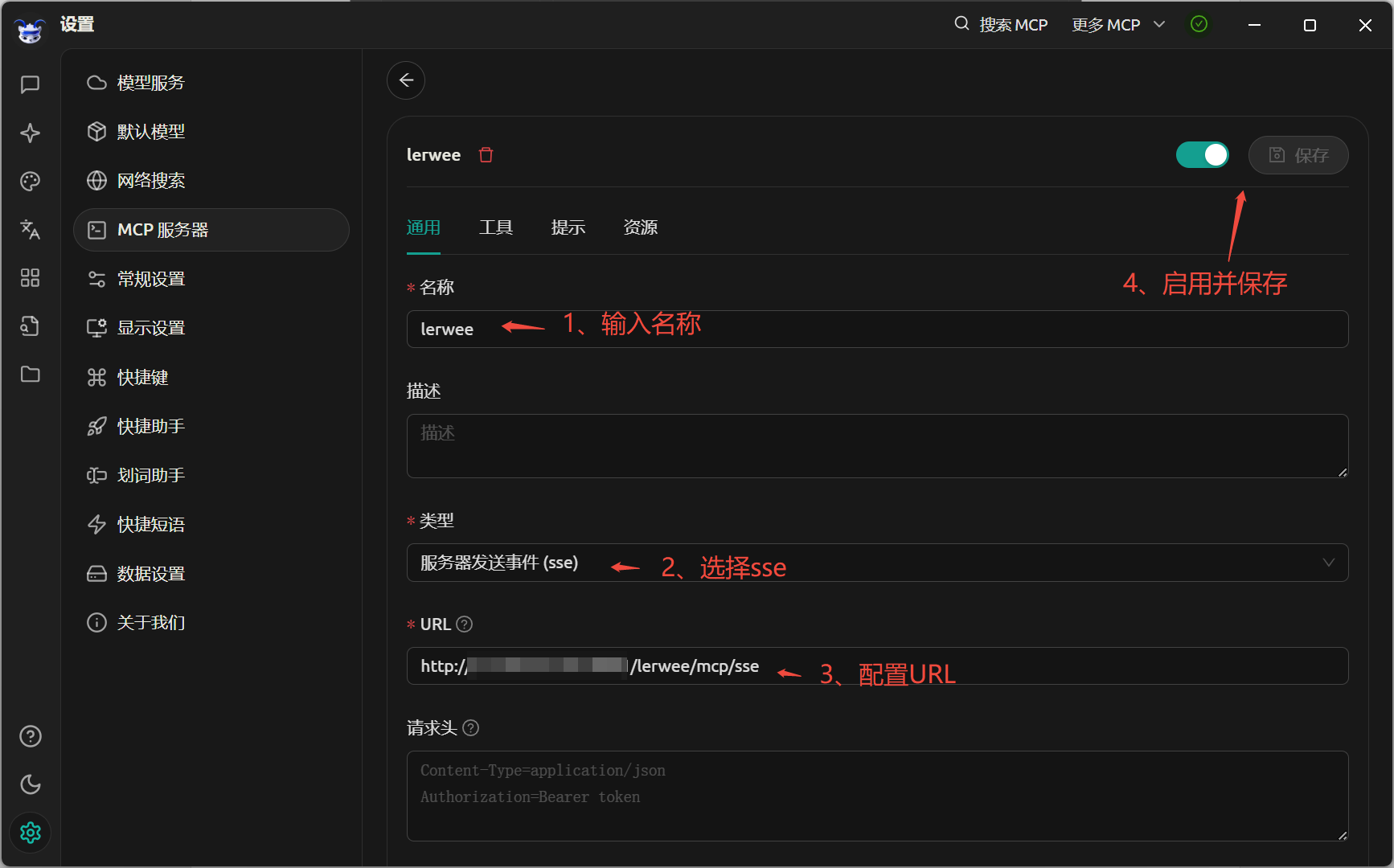Open 快捷键 settings

[x=211, y=377]
